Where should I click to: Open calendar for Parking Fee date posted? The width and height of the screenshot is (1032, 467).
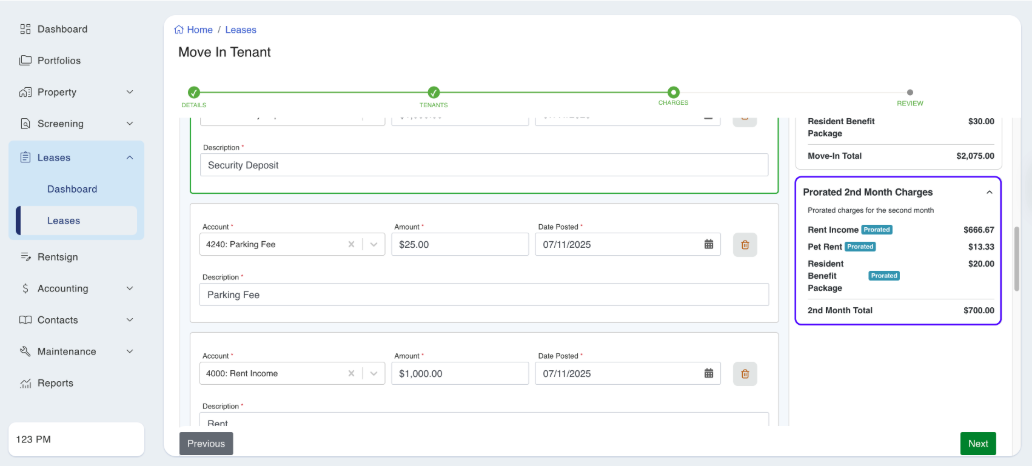point(708,245)
